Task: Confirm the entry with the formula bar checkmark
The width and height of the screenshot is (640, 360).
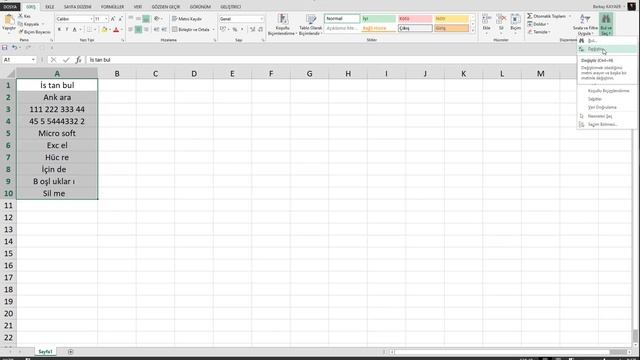Action: [66, 60]
